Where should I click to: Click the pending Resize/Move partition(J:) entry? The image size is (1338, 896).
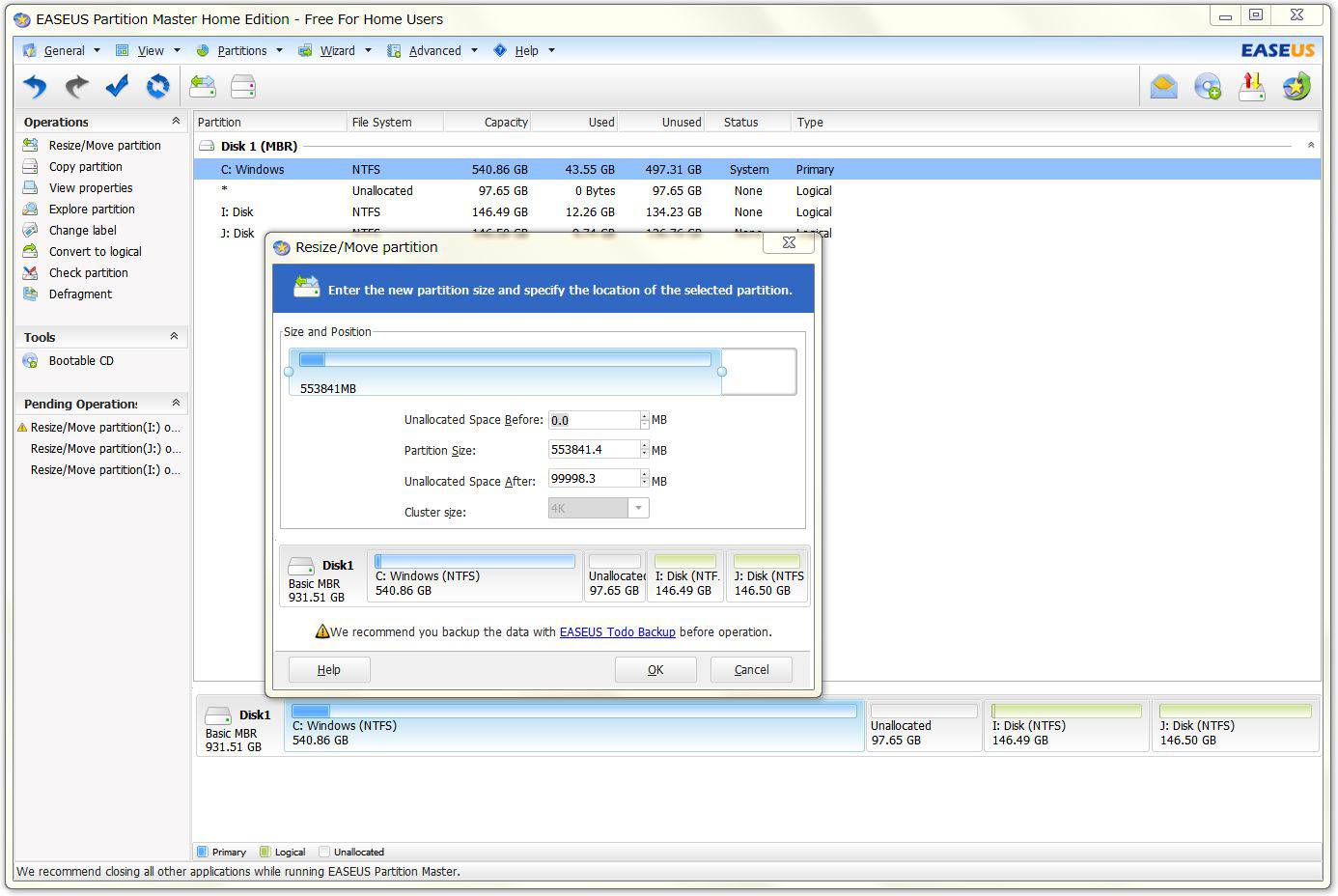coord(105,449)
